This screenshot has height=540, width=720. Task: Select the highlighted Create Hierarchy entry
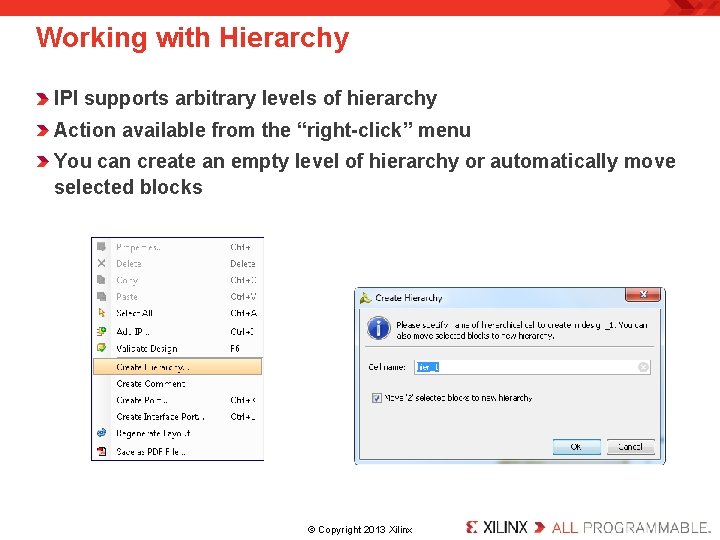point(178,367)
